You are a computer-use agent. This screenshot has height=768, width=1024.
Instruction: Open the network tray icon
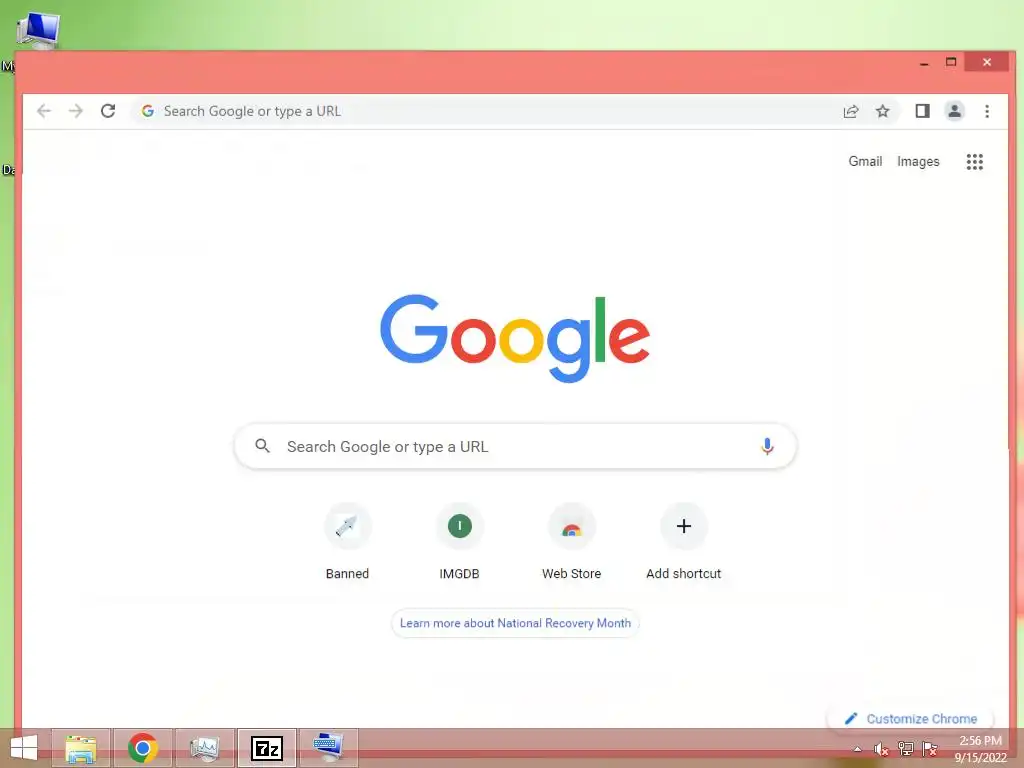tap(906, 749)
